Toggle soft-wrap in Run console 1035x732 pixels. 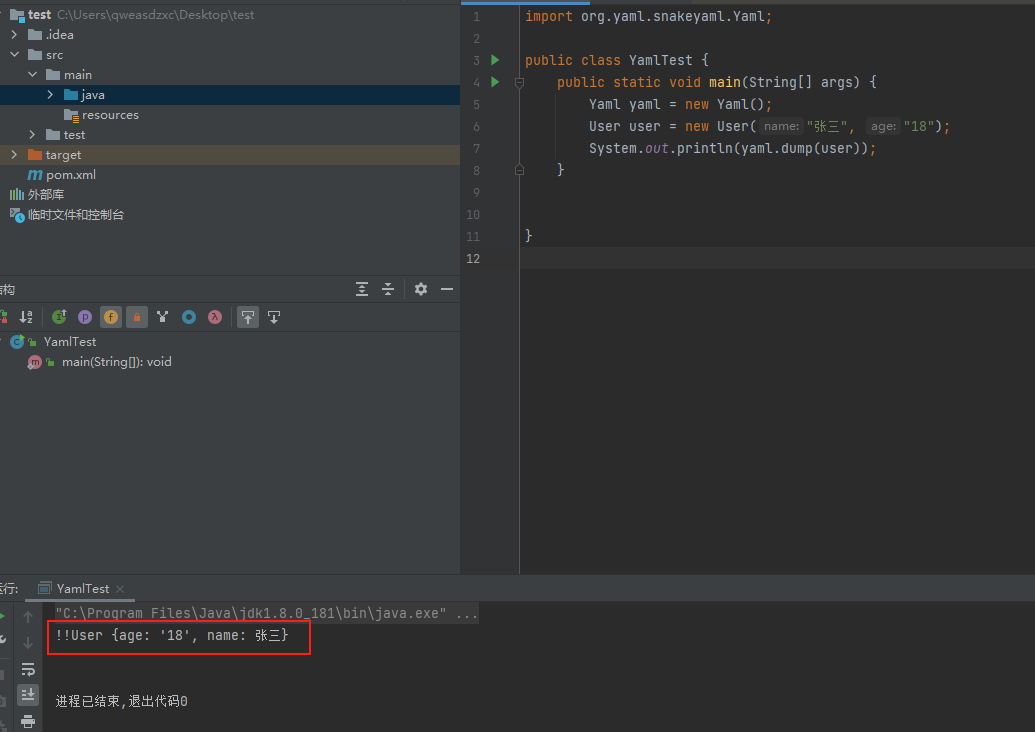click(28, 669)
